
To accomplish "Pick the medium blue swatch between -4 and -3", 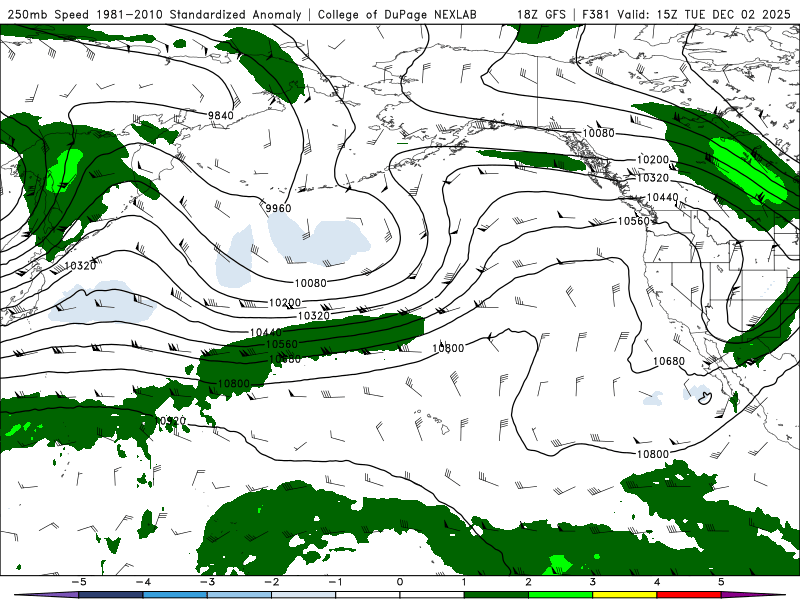I will coord(175,595).
